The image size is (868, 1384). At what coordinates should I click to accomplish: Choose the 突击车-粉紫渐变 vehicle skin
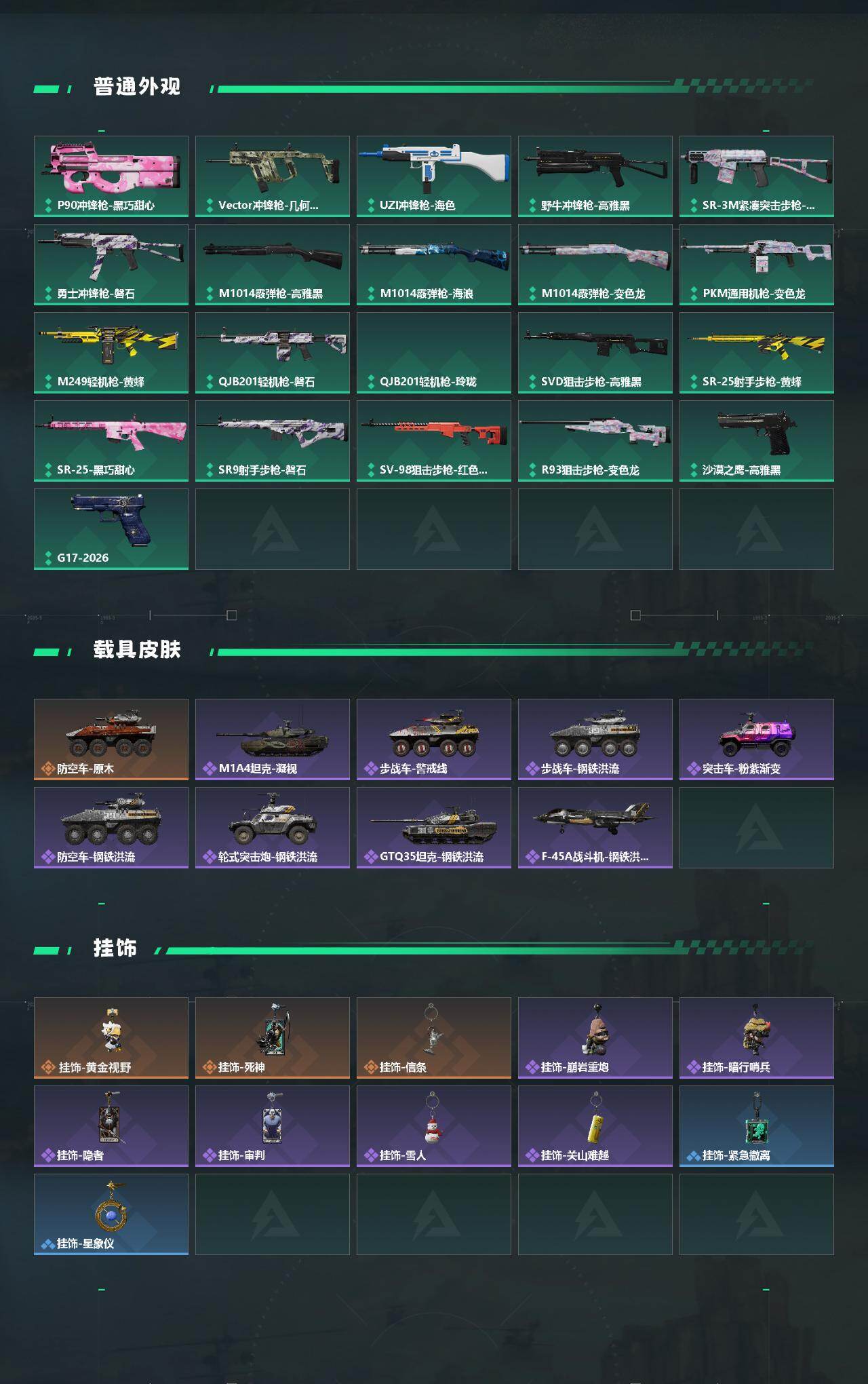click(x=757, y=739)
